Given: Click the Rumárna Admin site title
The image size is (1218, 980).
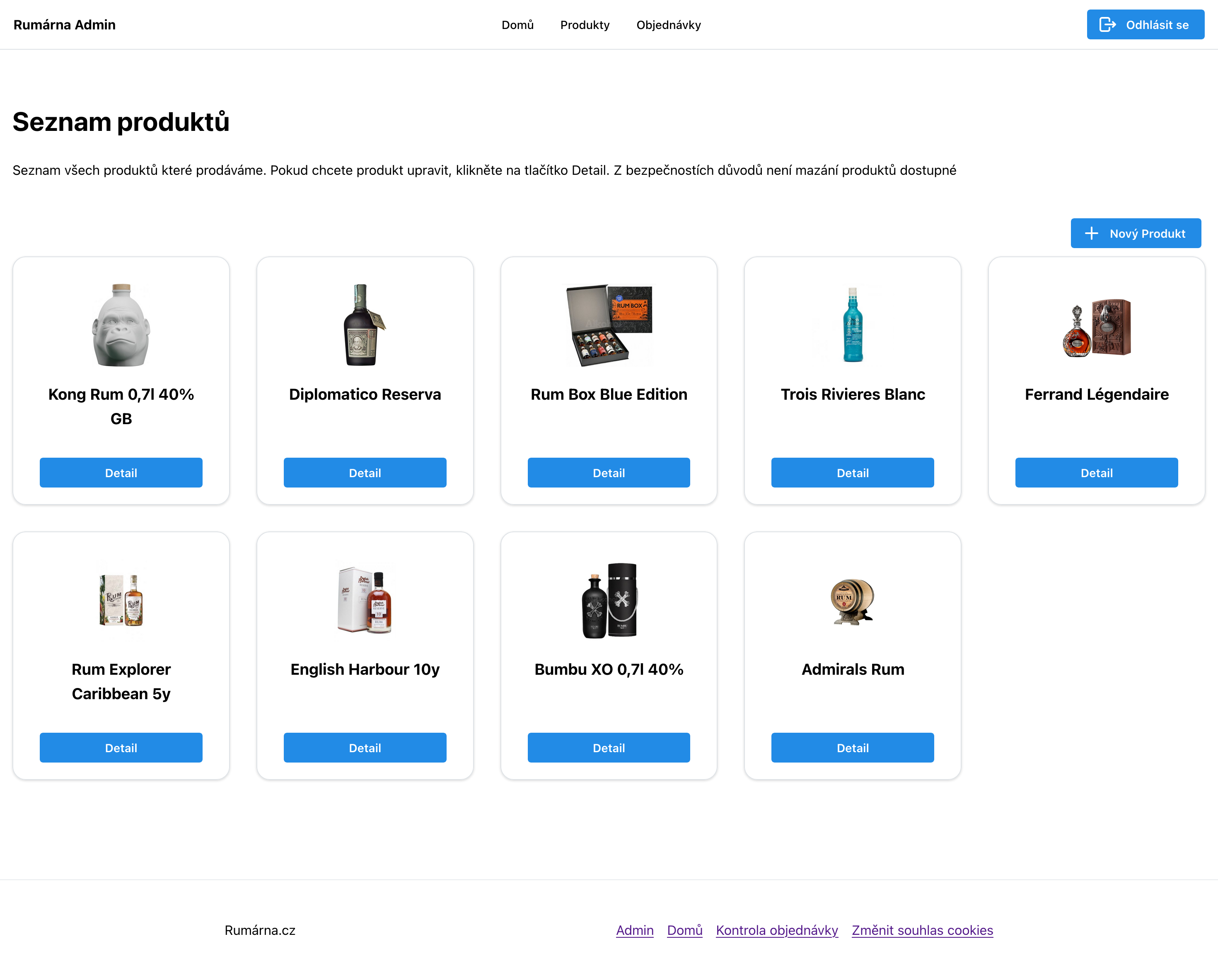Looking at the screenshot, I should click(64, 25).
